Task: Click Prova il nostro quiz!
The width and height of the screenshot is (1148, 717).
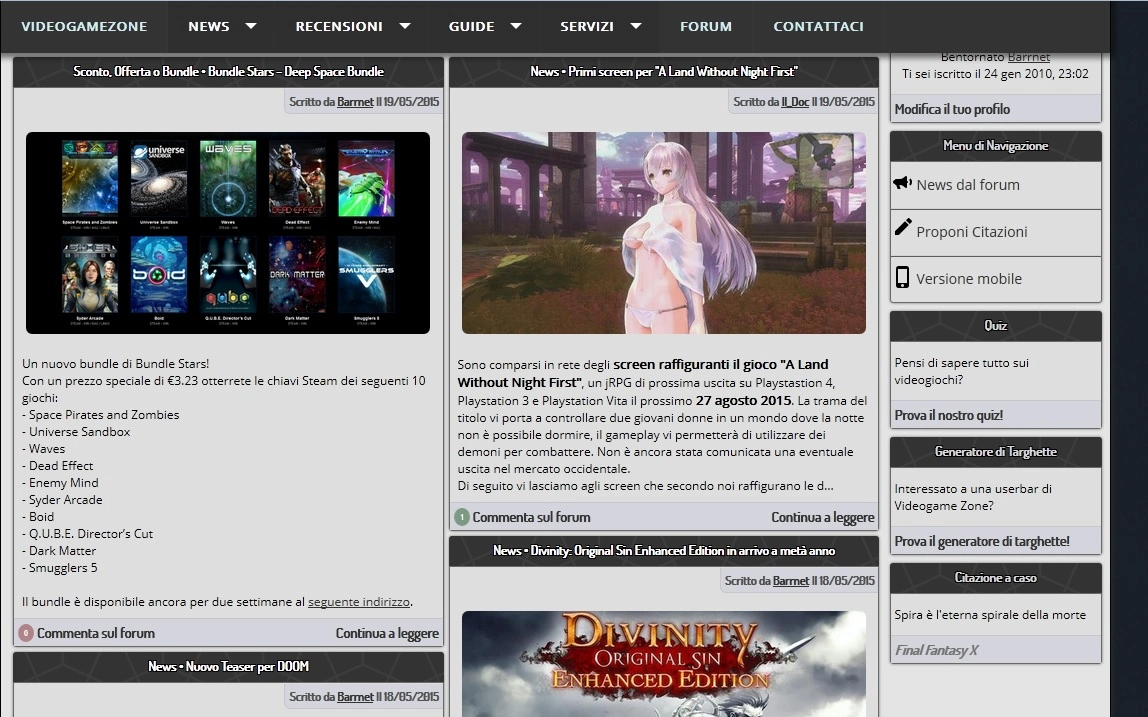Action: point(949,415)
